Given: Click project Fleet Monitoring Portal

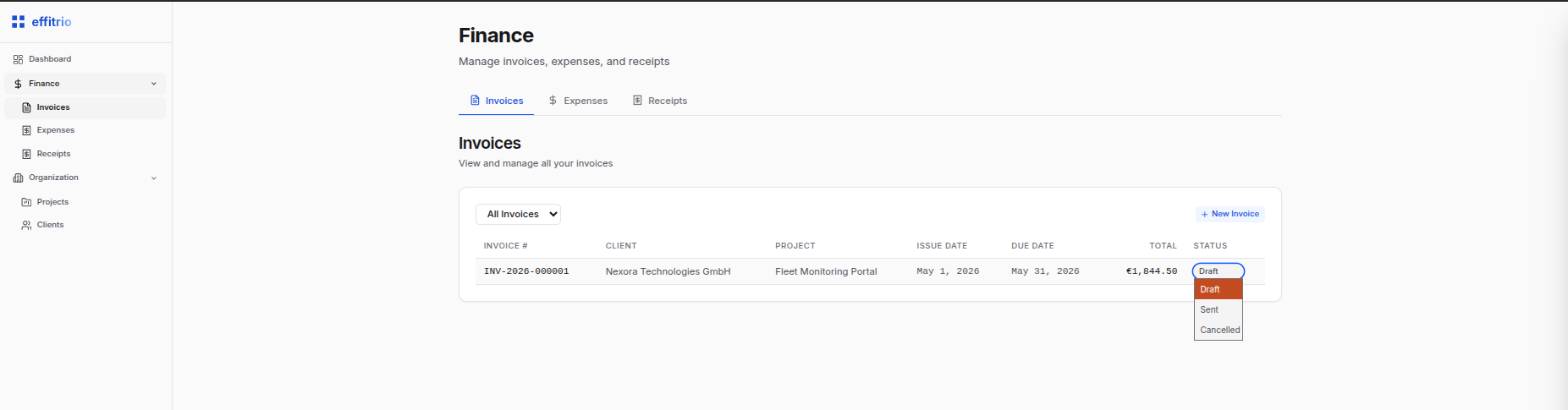Looking at the screenshot, I should pyautogui.click(x=826, y=271).
